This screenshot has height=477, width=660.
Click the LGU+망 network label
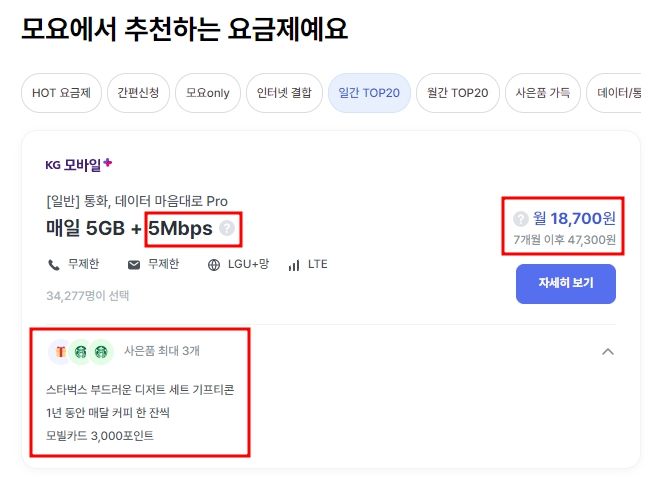(x=248, y=264)
